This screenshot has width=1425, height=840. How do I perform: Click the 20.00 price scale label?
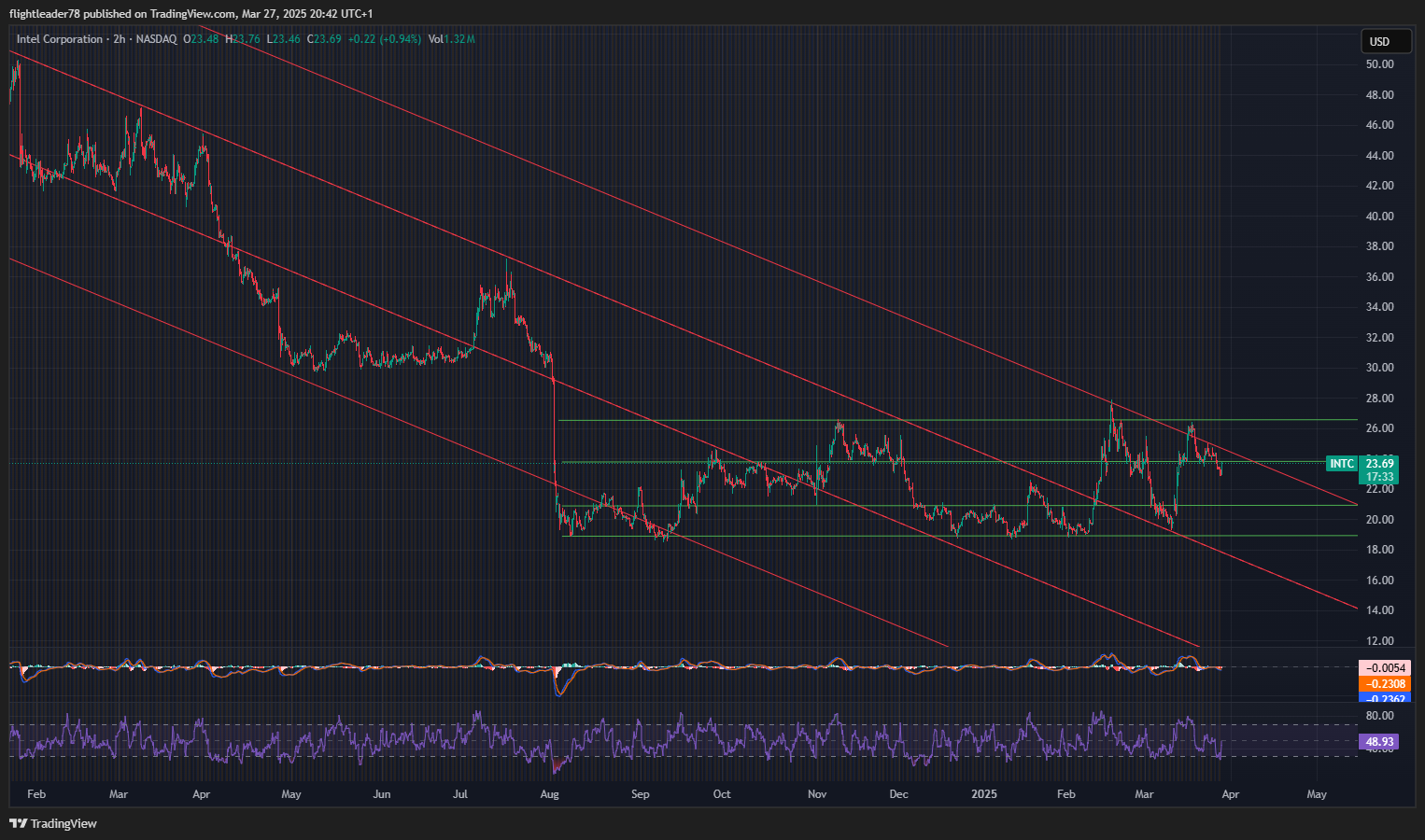pos(1379,520)
